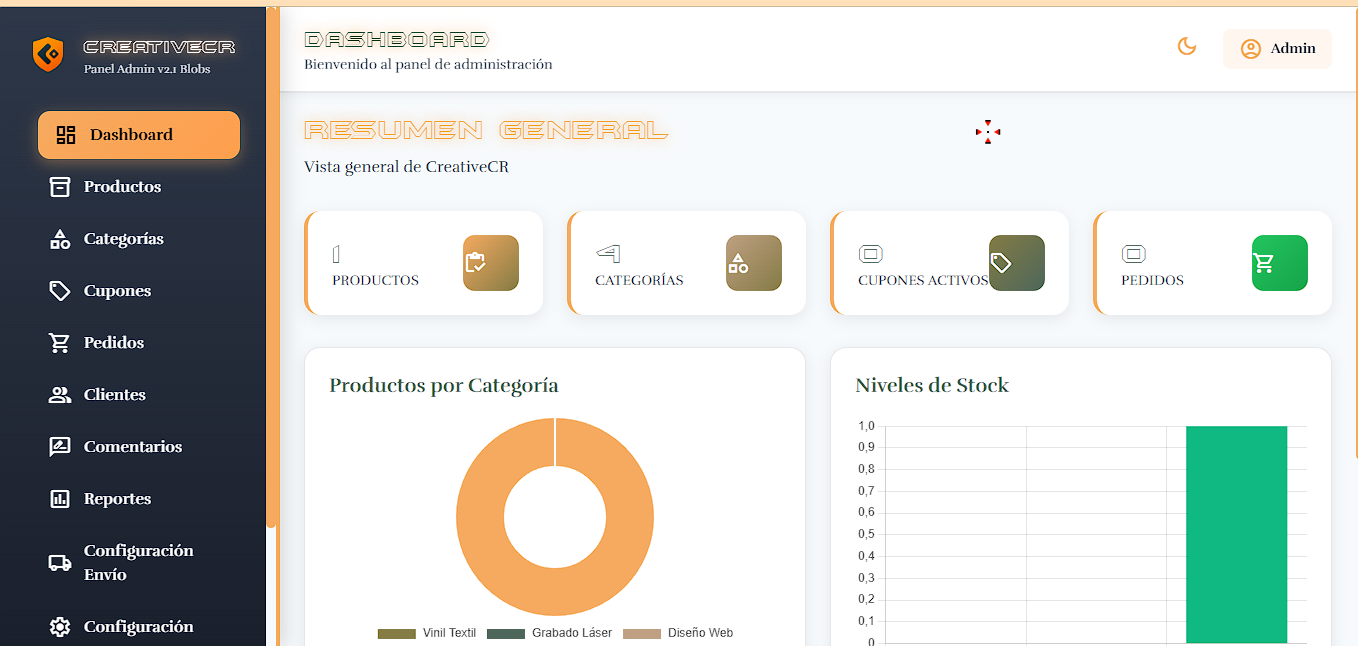Image resolution: width=1358 pixels, height=646 pixels.
Task: Click the Categorías shapes icon in sidebar
Action: click(x=60, y=239)
